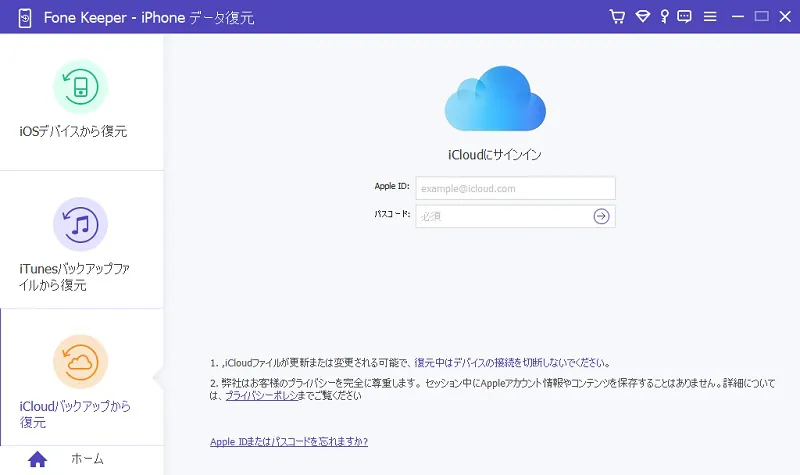Close the Fone Keeper window
This screenshot has width=800, height=475.
(x=785, y=17)
